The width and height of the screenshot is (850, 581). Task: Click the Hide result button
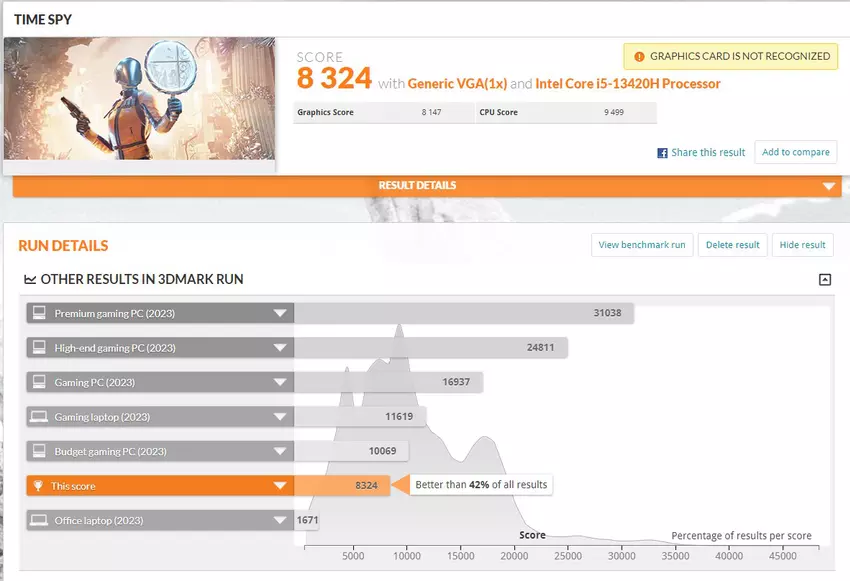tap(802, 245)
